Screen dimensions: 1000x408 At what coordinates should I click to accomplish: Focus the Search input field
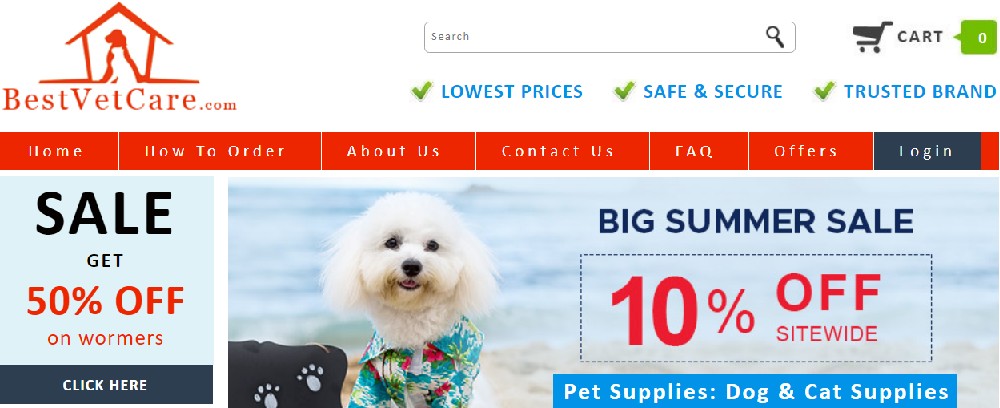click(x=593, y=37)
